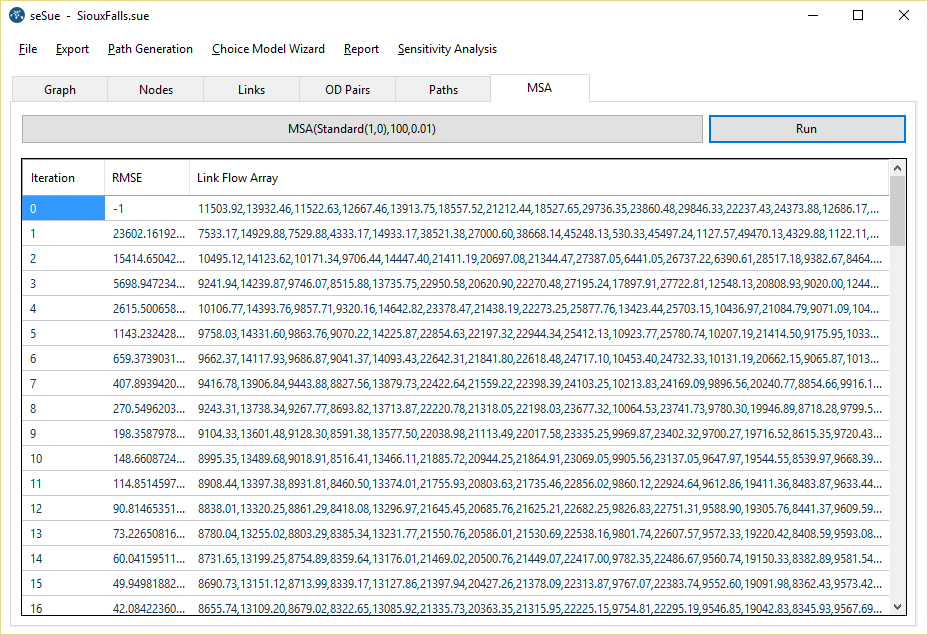
Task: Open the Export menu
Action: [x=72, y=49]
